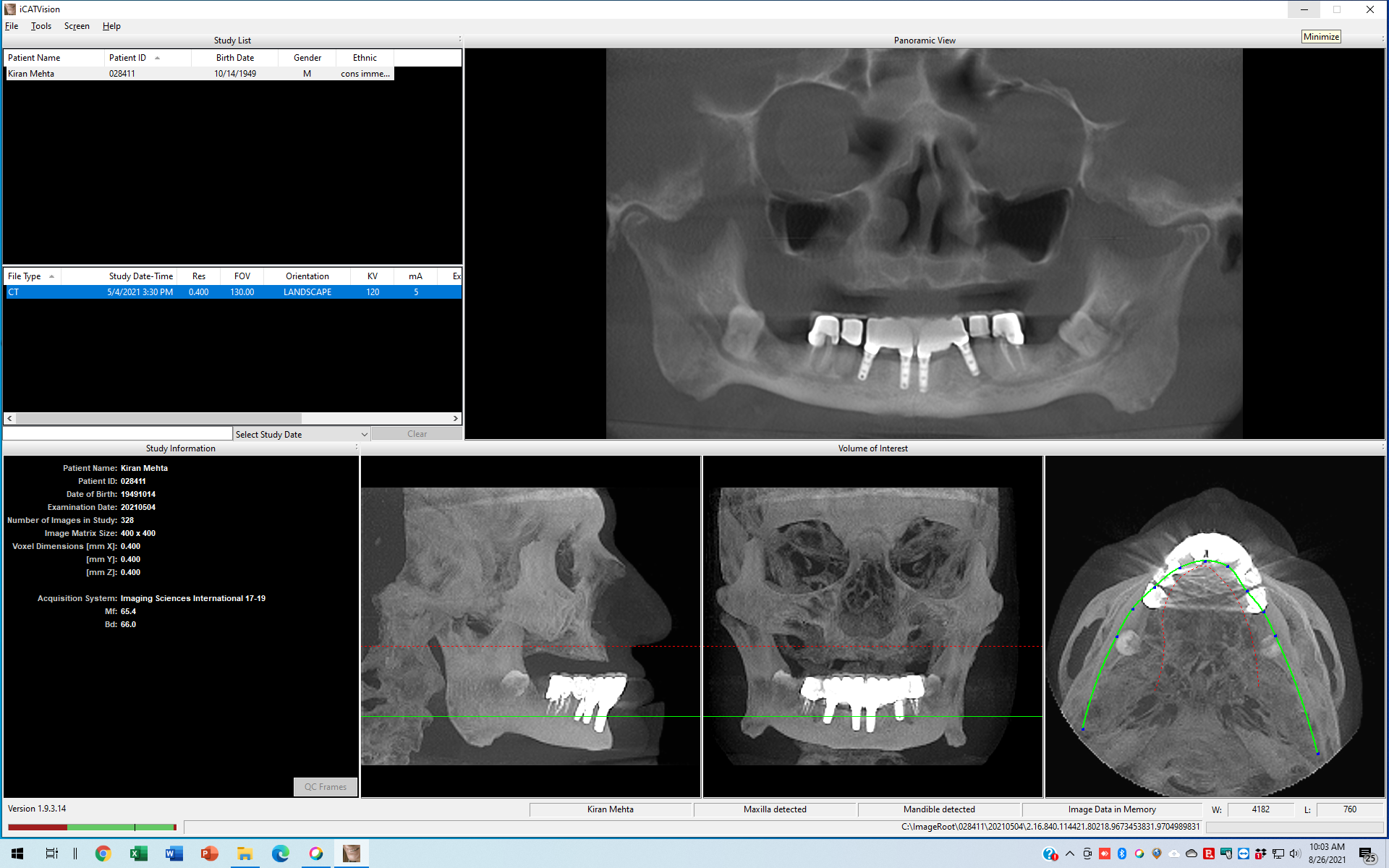Sort by the Patient ID column header
Viewport: 1389px width, 868px height.
pyautogui.click(x=148, y=58)
